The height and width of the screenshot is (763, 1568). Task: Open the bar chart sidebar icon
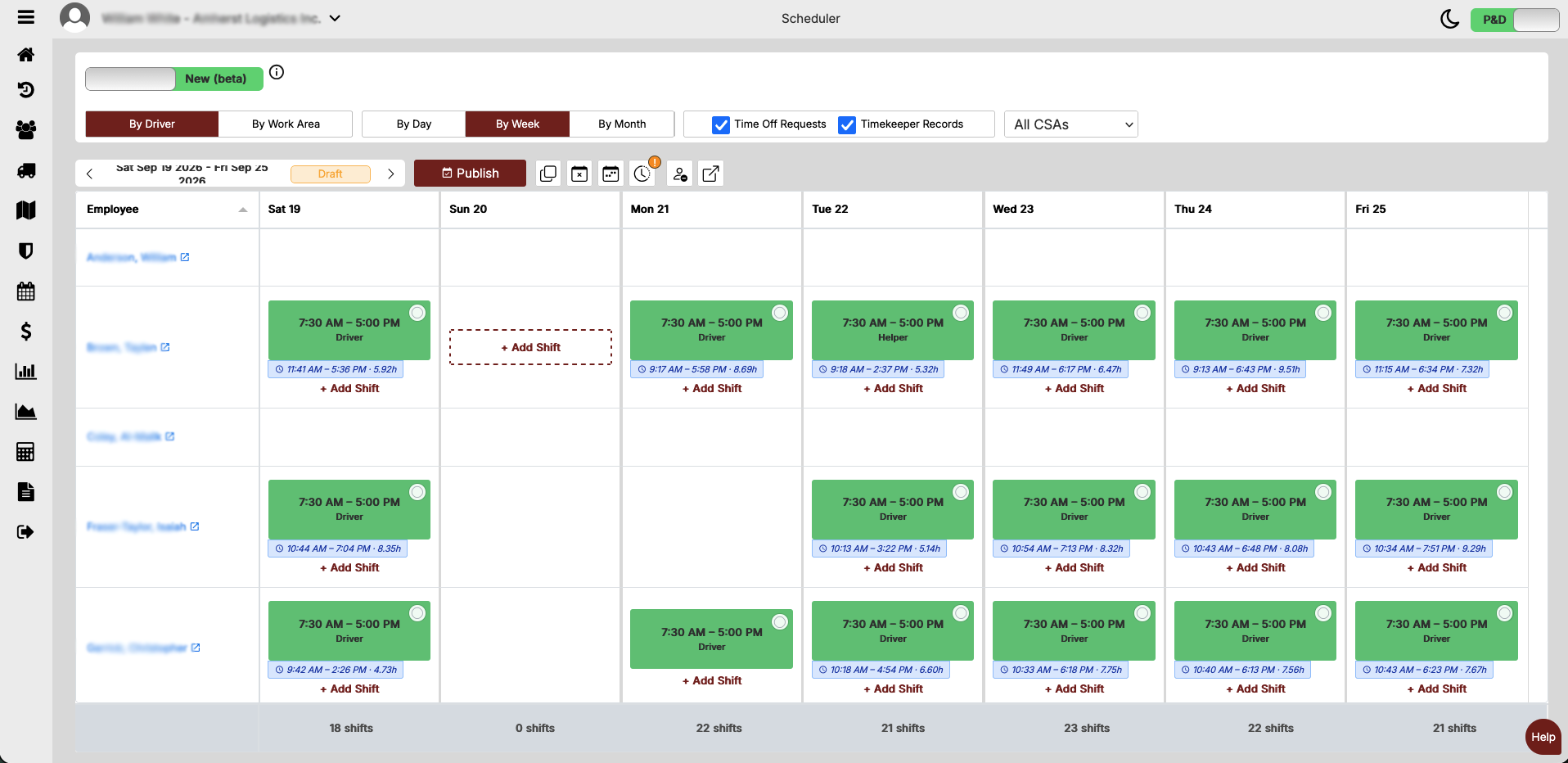[x=26, y=371]
